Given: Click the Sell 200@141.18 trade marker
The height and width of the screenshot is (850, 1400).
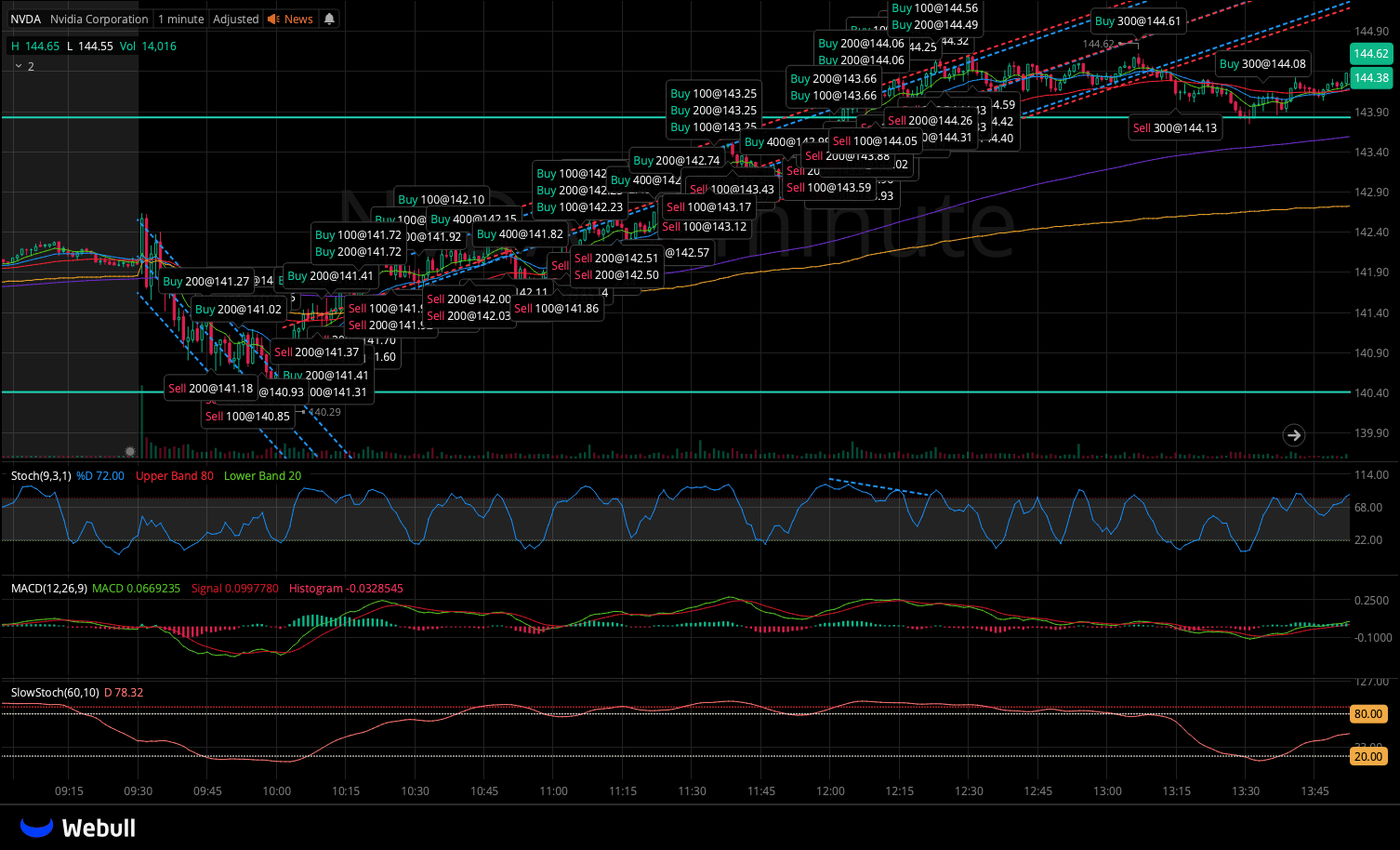Looking at the screenshot, I should point(211,389).
